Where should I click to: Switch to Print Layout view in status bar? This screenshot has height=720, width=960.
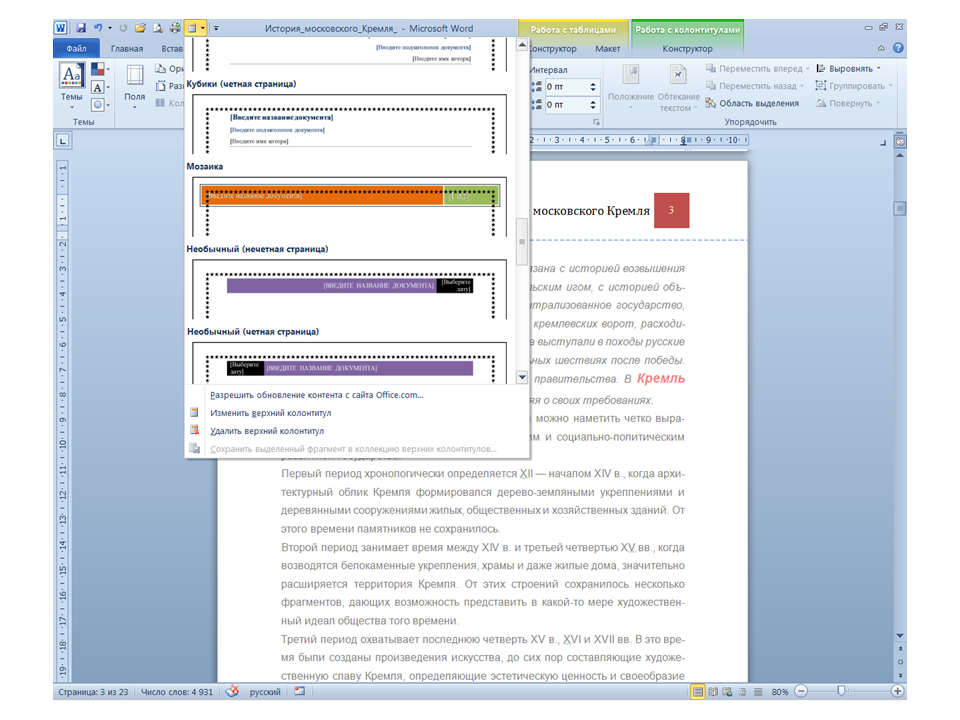point(699,691)
